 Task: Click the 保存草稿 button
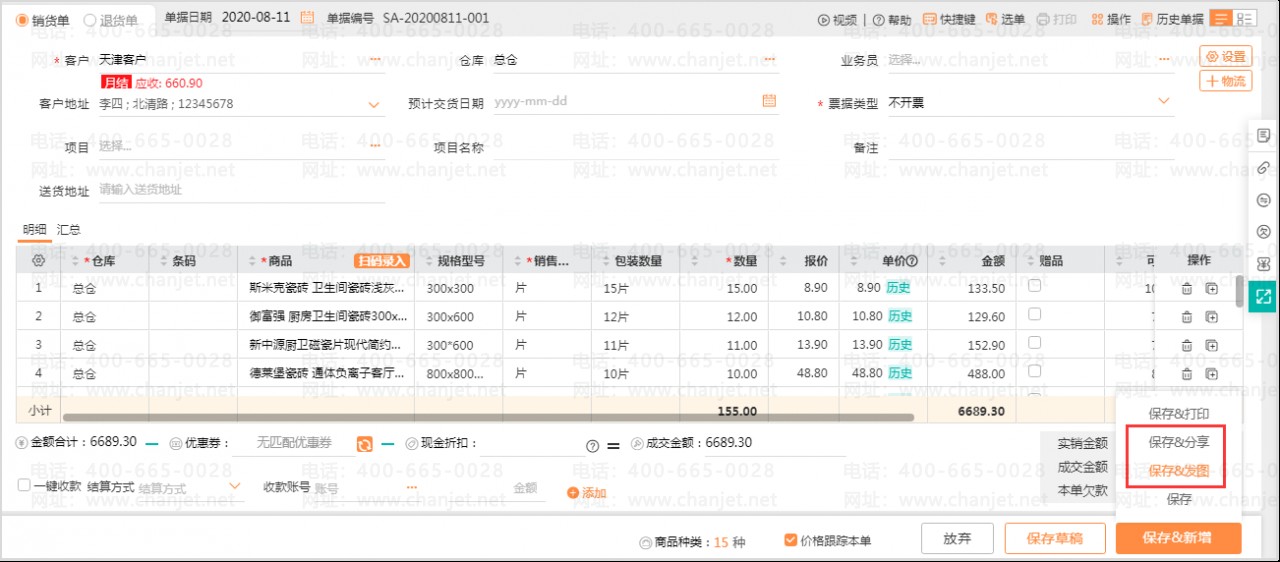[x=1054, y=538]
